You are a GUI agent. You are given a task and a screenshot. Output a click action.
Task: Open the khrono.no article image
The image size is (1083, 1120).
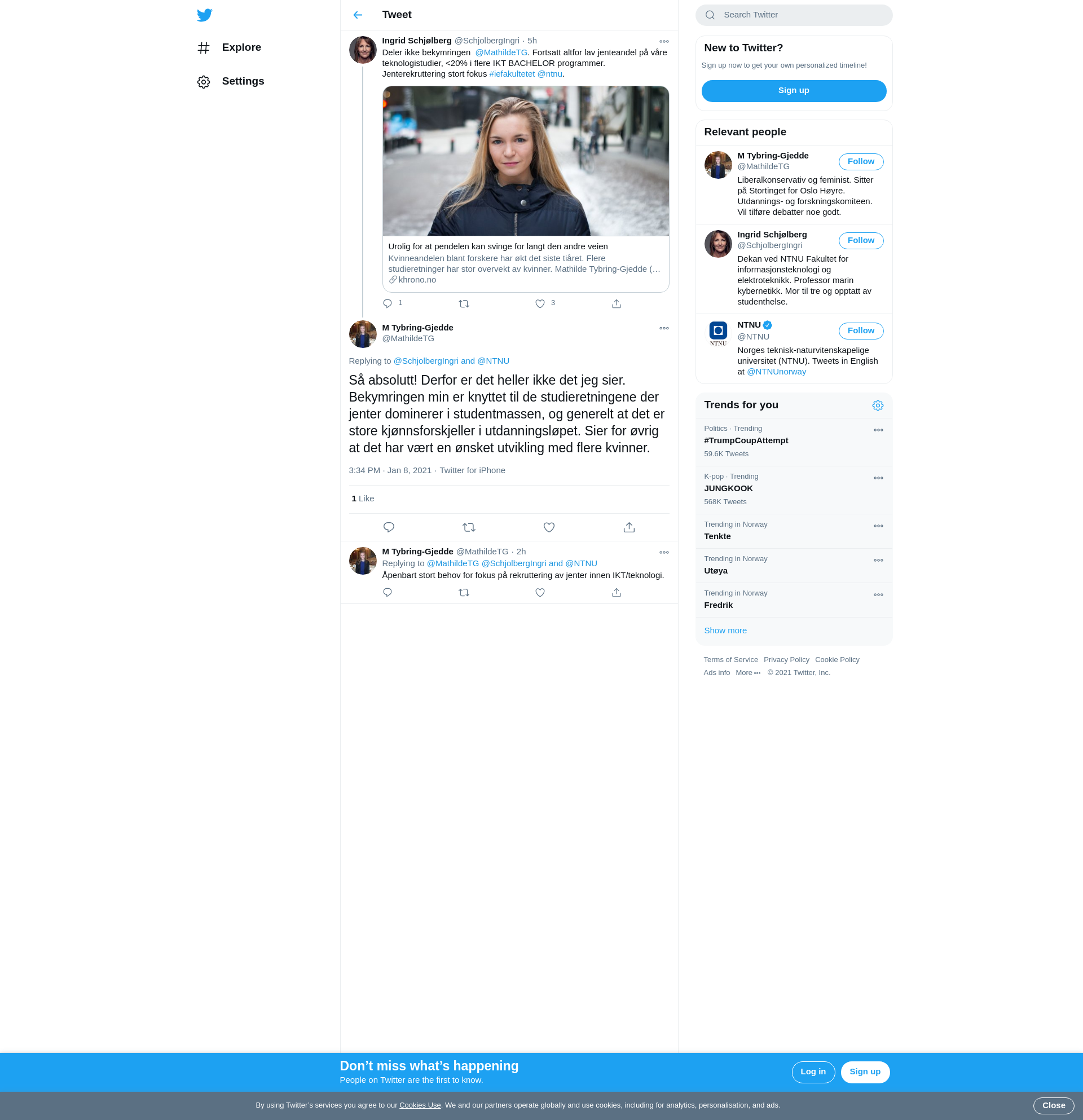click(x=525, y=161)
